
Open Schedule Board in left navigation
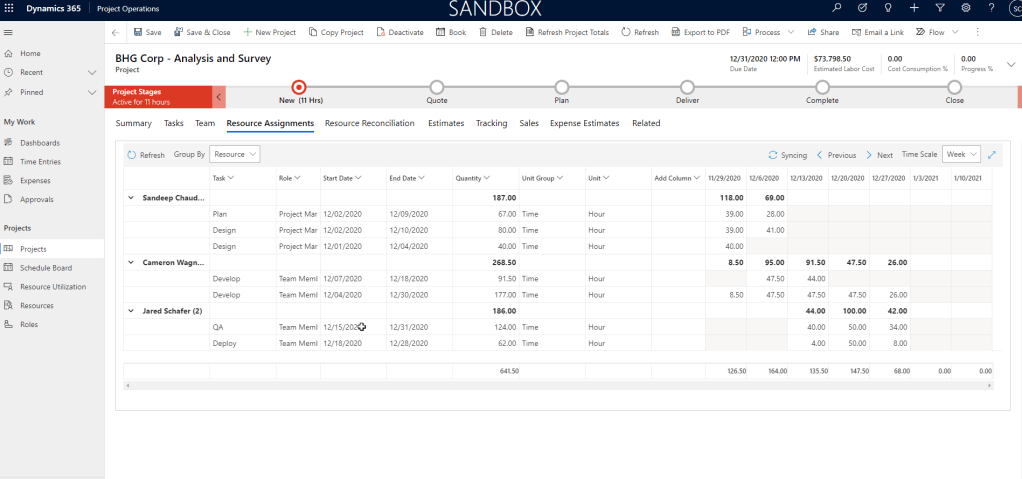(45, 268)
